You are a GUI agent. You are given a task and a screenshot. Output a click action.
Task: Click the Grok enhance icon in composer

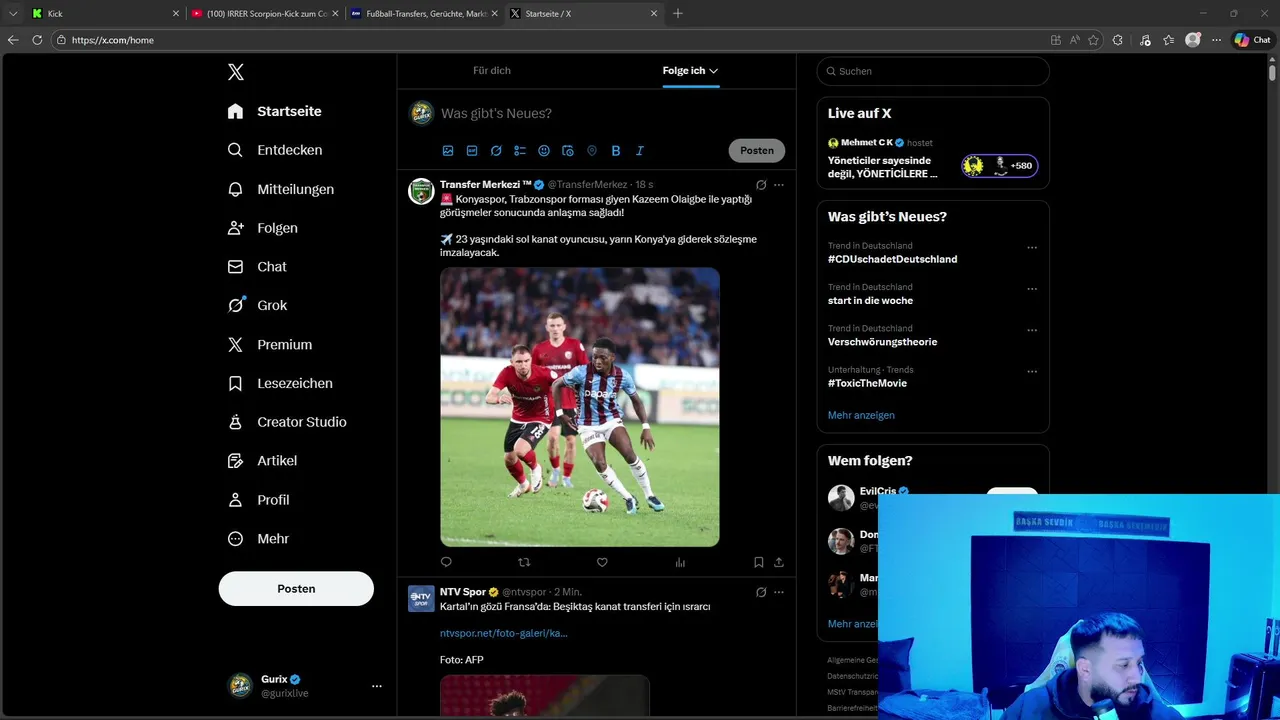coord(496,151)
